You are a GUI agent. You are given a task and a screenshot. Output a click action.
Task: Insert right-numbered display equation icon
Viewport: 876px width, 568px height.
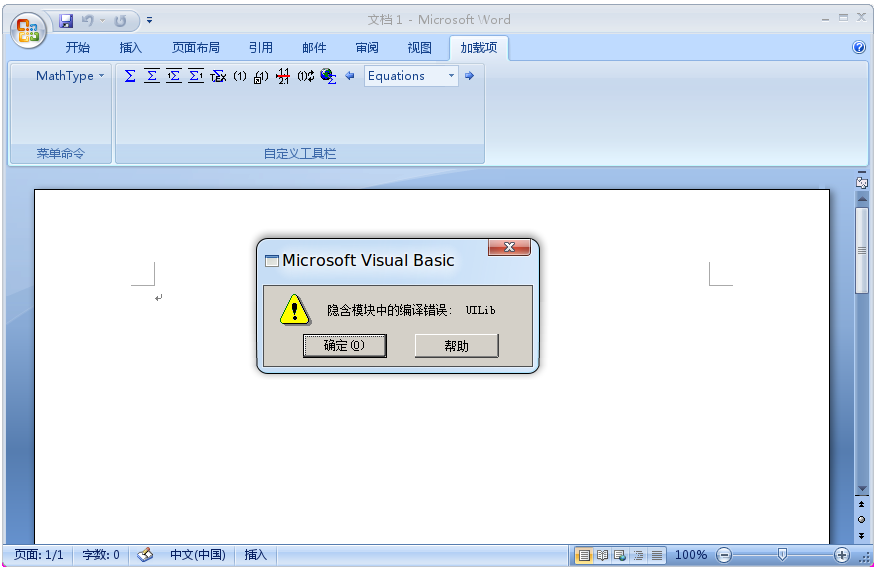tap(196, 76)
